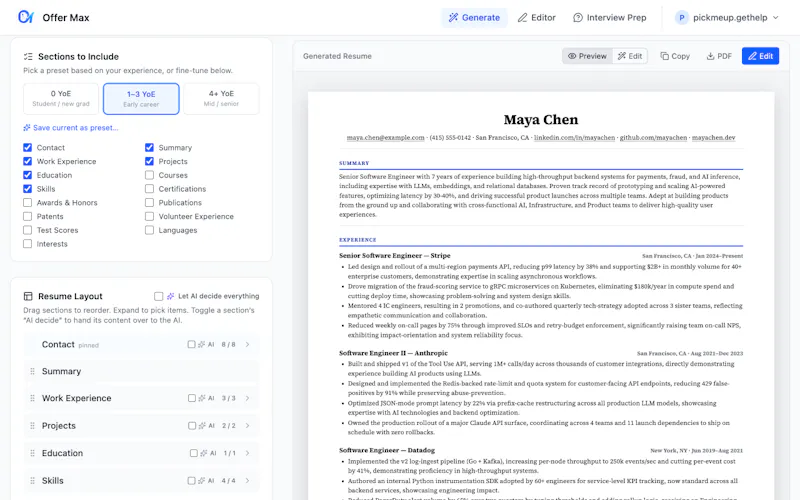Check the Awards & Honors checkbox
The image size is (800, 500).
(28, 203)
